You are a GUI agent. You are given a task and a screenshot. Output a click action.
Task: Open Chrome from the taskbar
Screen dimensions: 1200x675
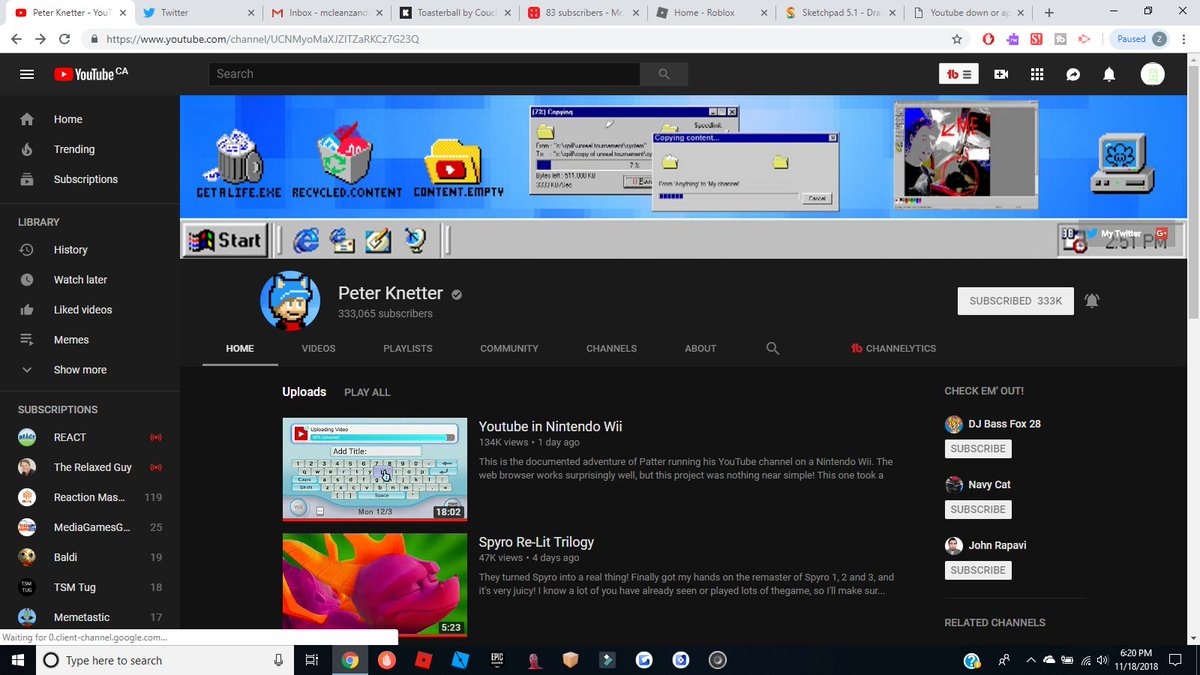[349, 660]
